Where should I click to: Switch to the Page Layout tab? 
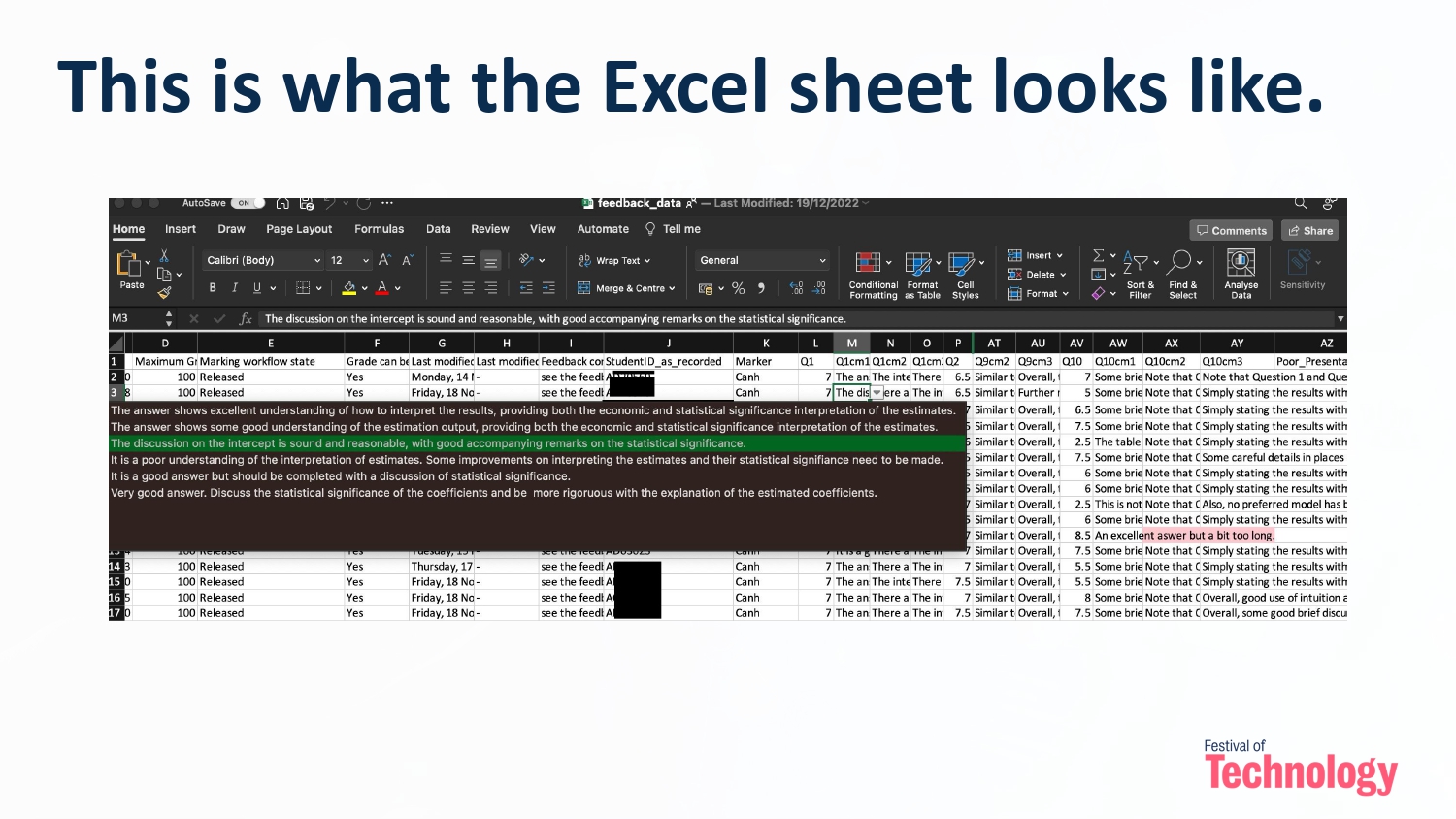(299, 229)
